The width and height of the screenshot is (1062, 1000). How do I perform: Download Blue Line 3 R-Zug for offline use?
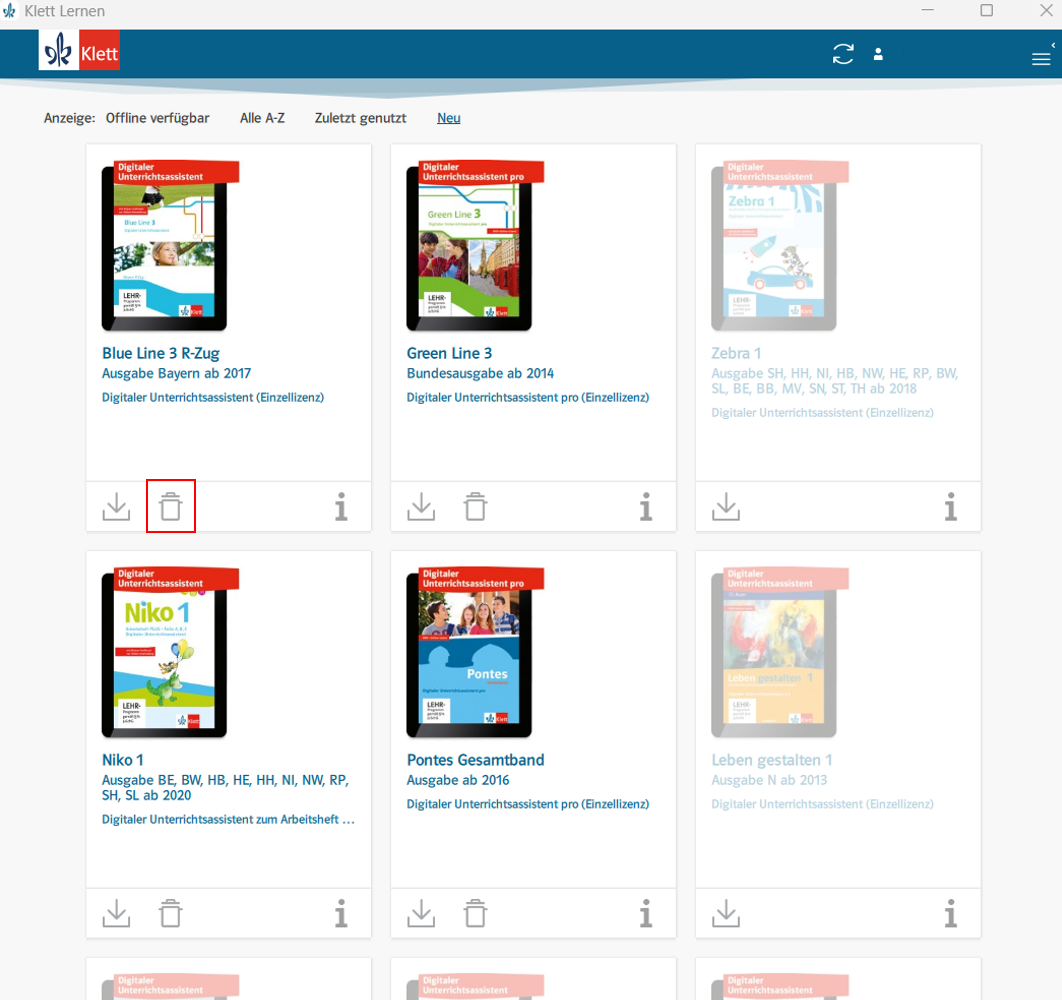[116, 506]
